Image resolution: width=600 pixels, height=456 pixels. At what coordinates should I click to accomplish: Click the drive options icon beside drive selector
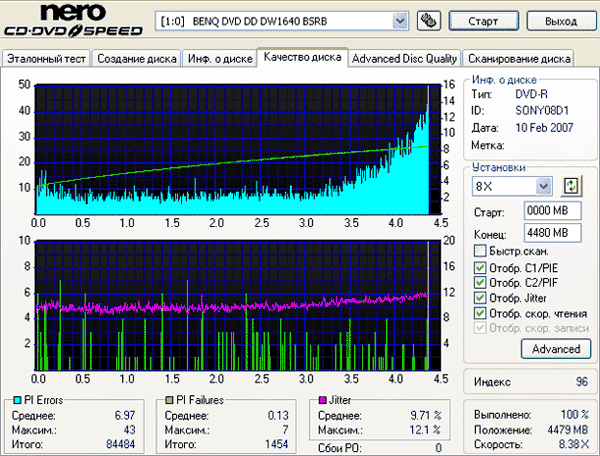pyautogui.click(x=427, y=20)
